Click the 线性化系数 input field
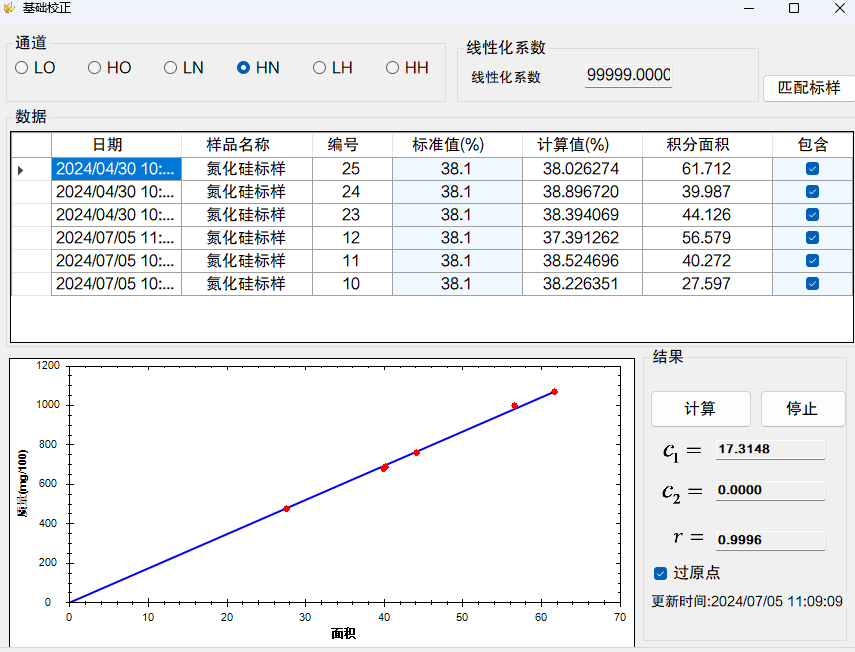Viewport: 855px width, 652px height. coord(628,75)
